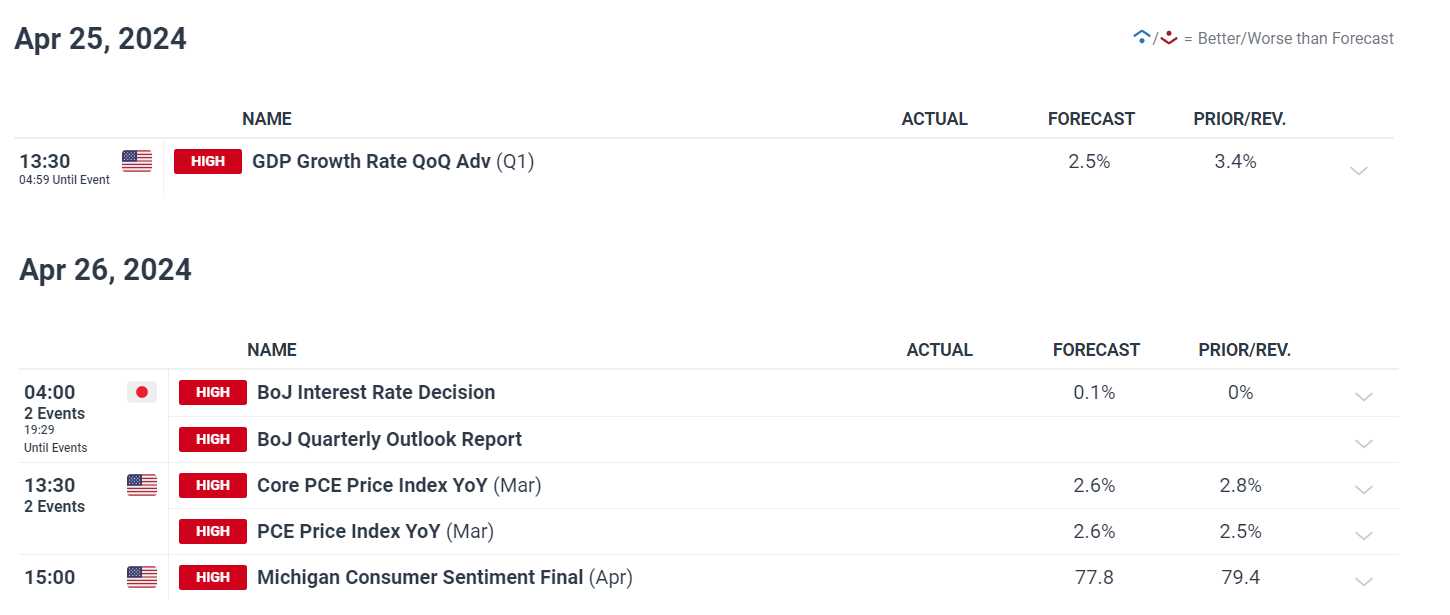The width and height of the screenshot is (1450, 615).
Task: Expand the PCE Price Index YoY row
Action: point(1363,536)
